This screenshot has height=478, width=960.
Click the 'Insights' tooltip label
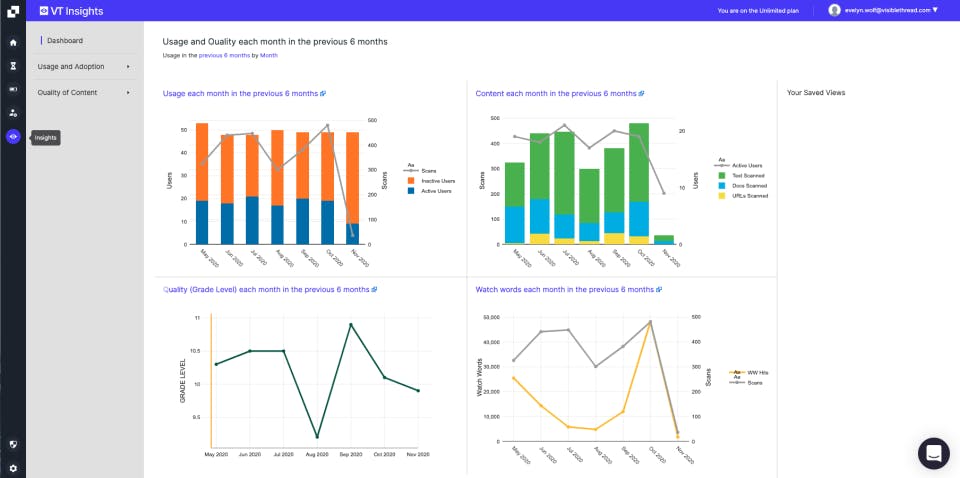(x=45, y=138)
